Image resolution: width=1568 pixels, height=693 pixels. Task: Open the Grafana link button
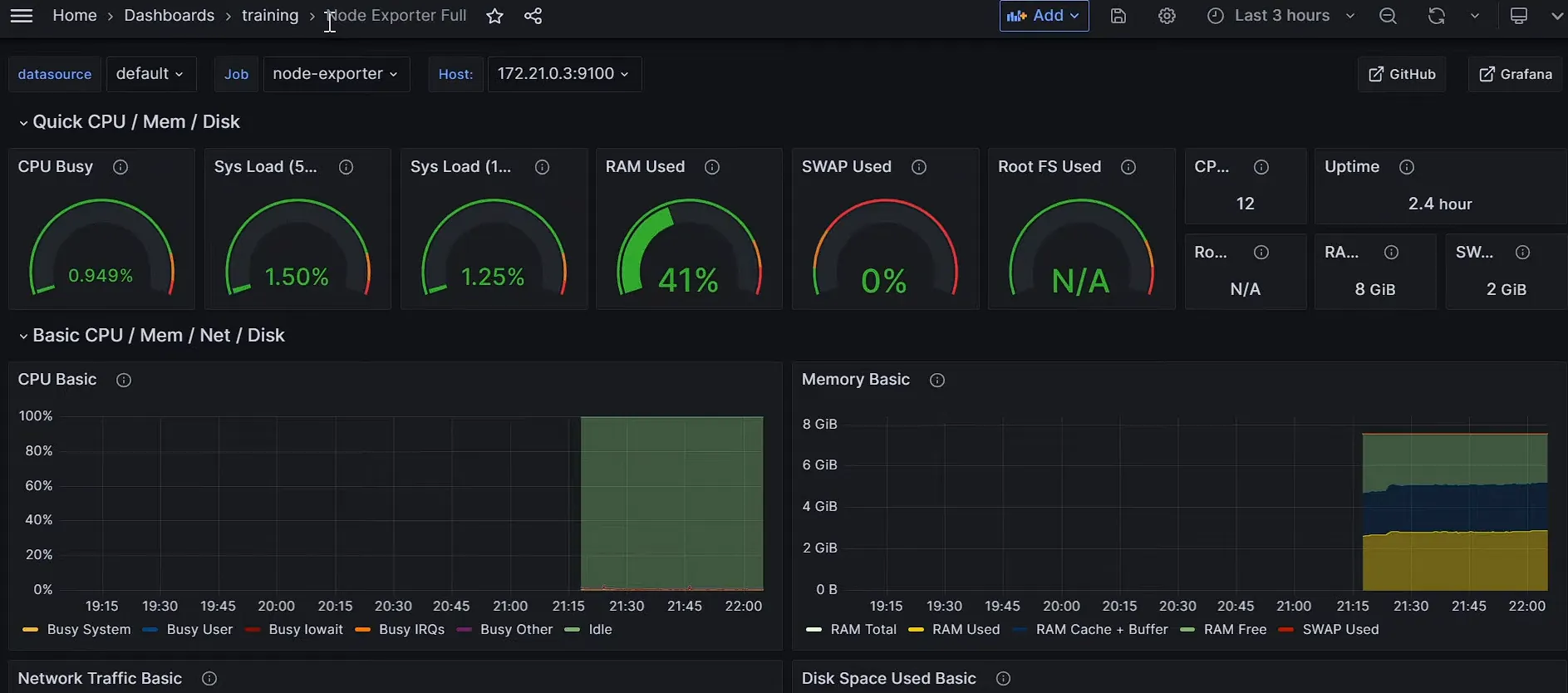[1516, 74]
